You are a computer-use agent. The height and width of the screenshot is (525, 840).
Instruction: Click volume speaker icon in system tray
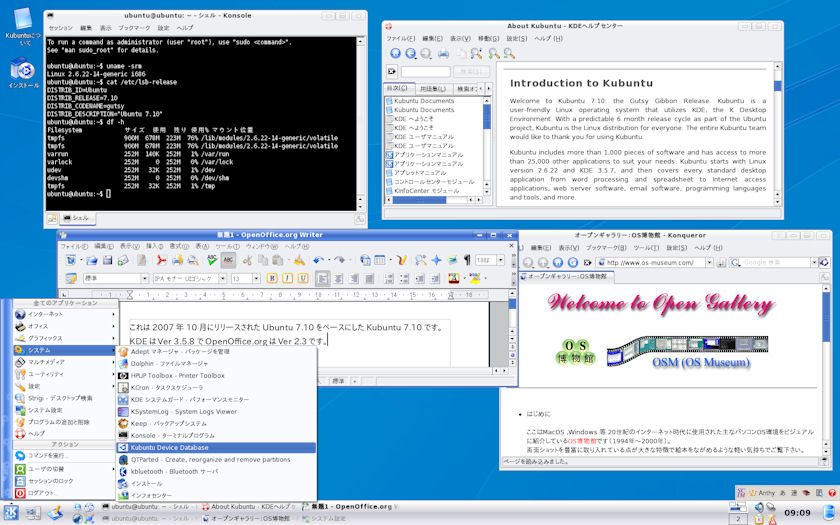[759, 507]
